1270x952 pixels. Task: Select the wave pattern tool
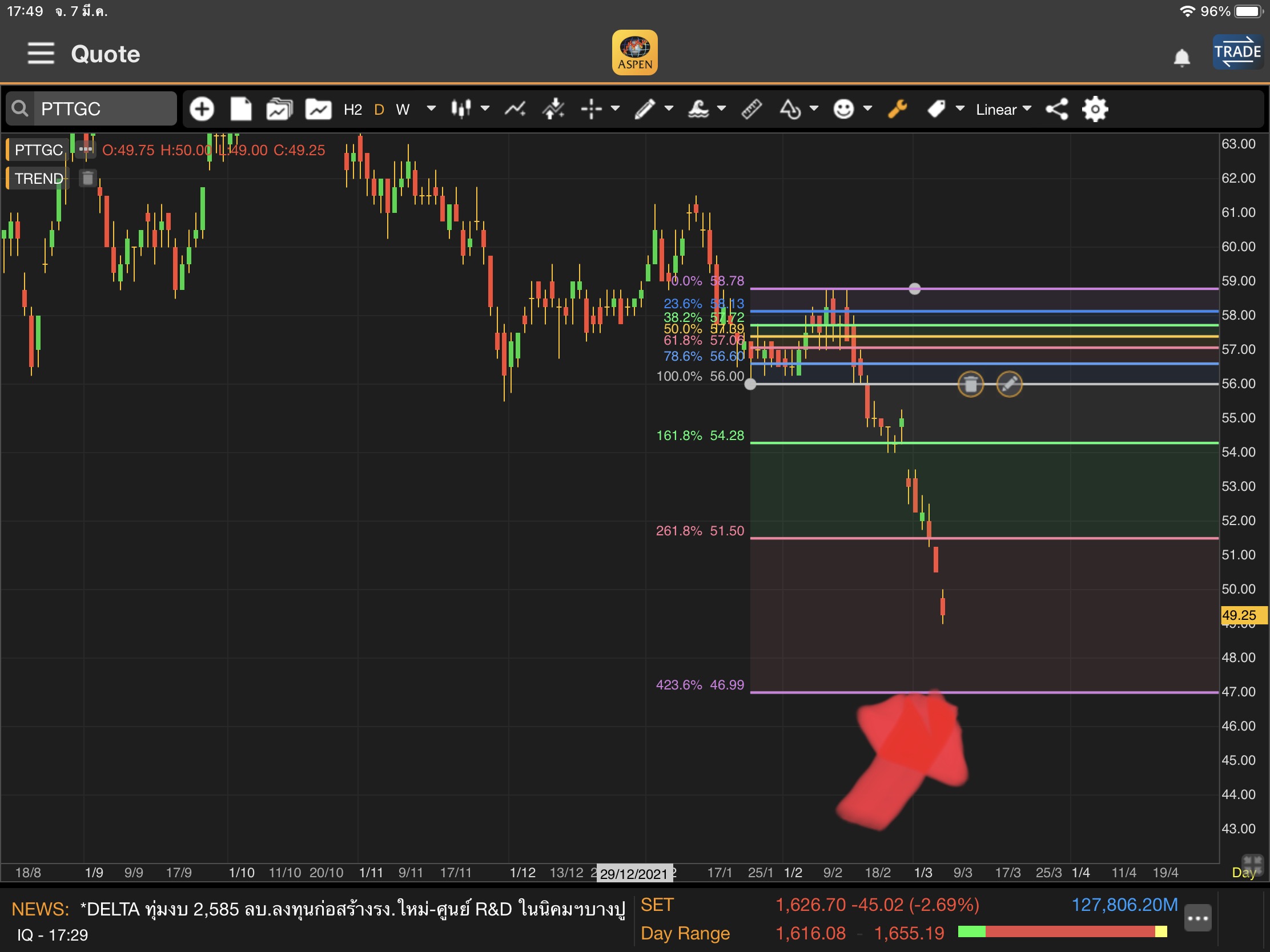[x=698, y=109]
